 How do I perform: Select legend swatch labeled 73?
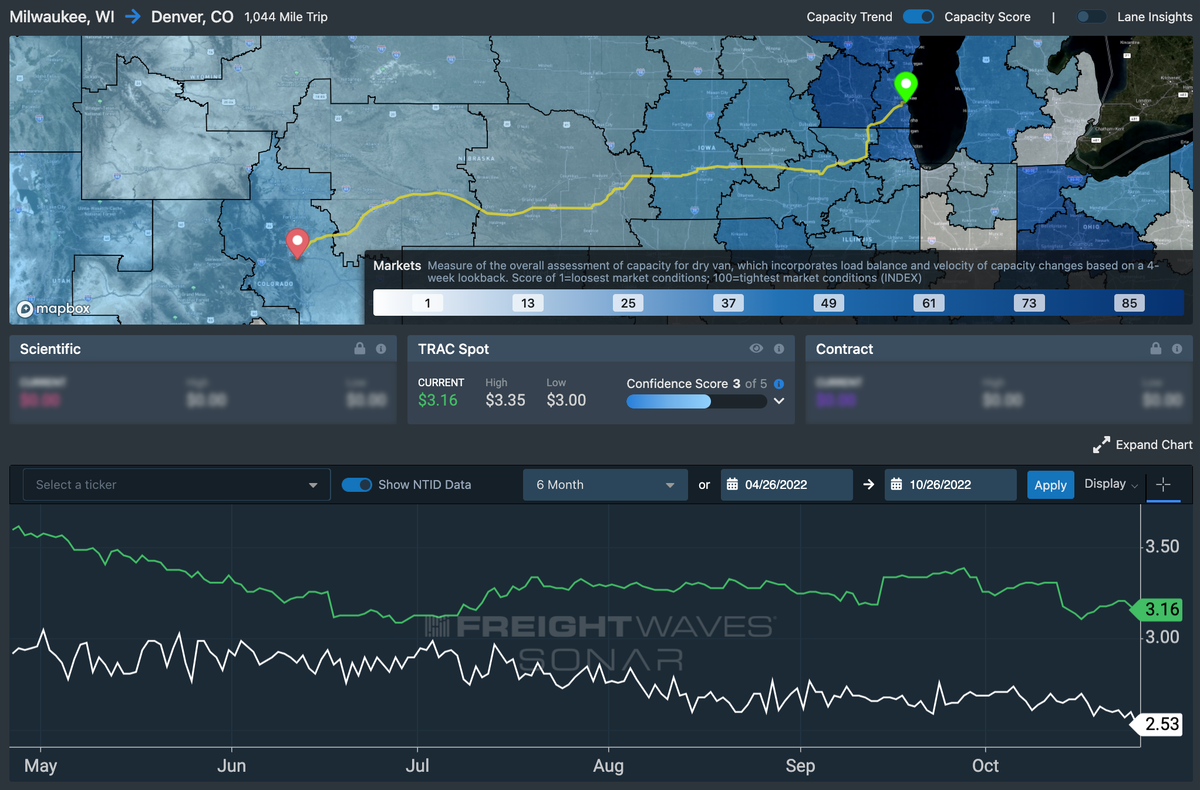(x=1030, y=303)
